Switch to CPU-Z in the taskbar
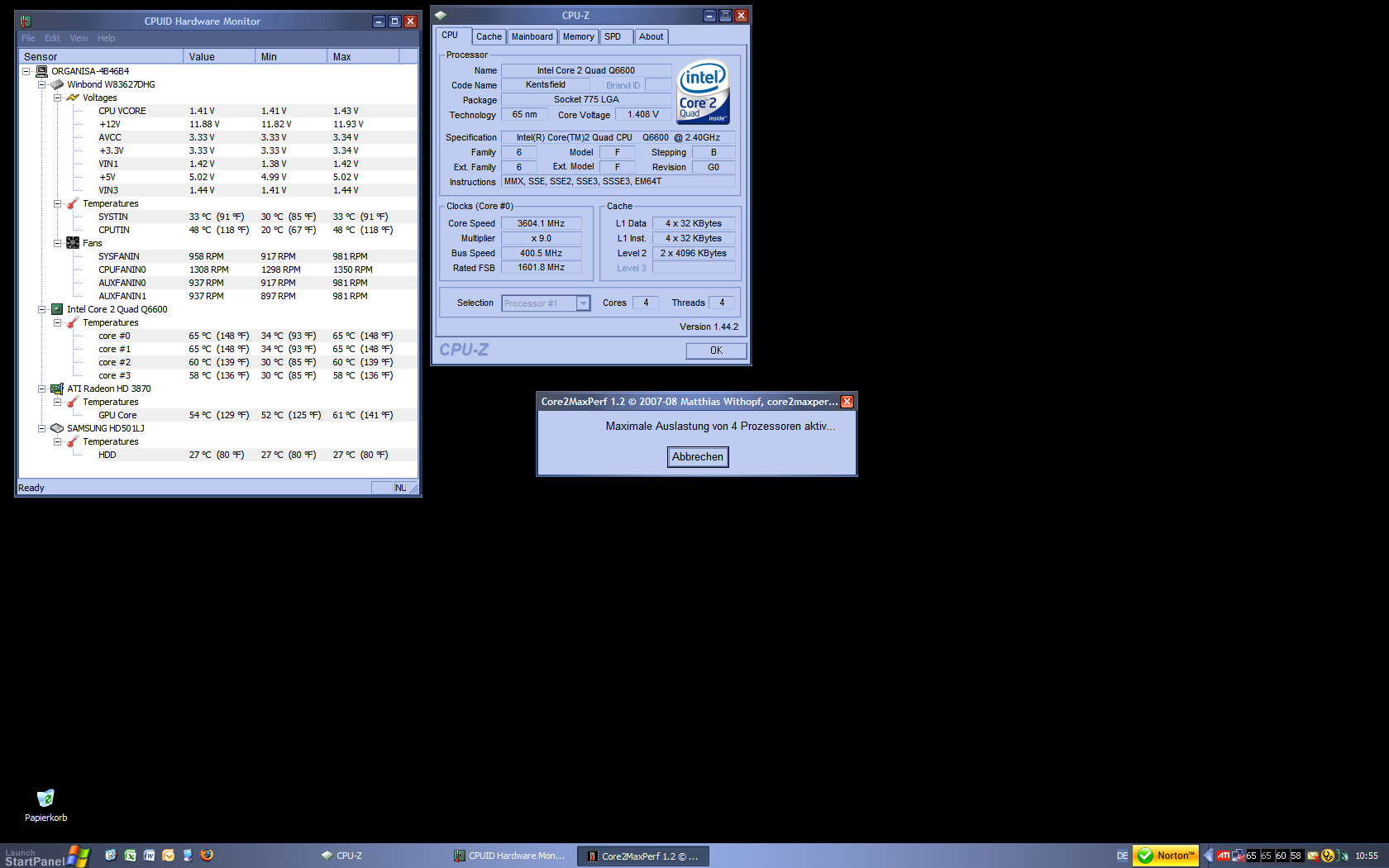Screen dimensions: 1389x868 (x=380, y=856)
